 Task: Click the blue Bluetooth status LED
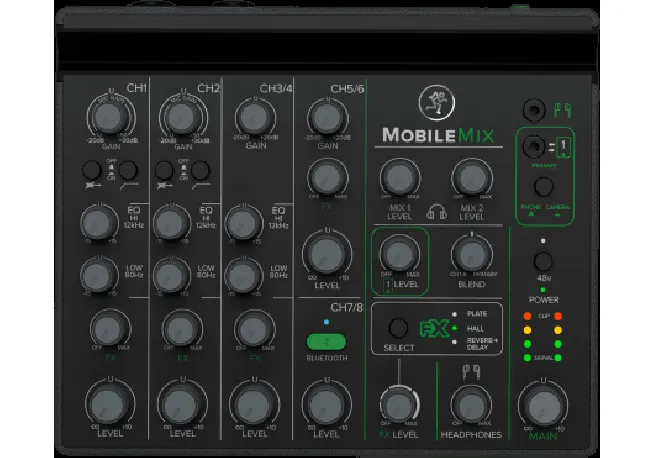326,322
